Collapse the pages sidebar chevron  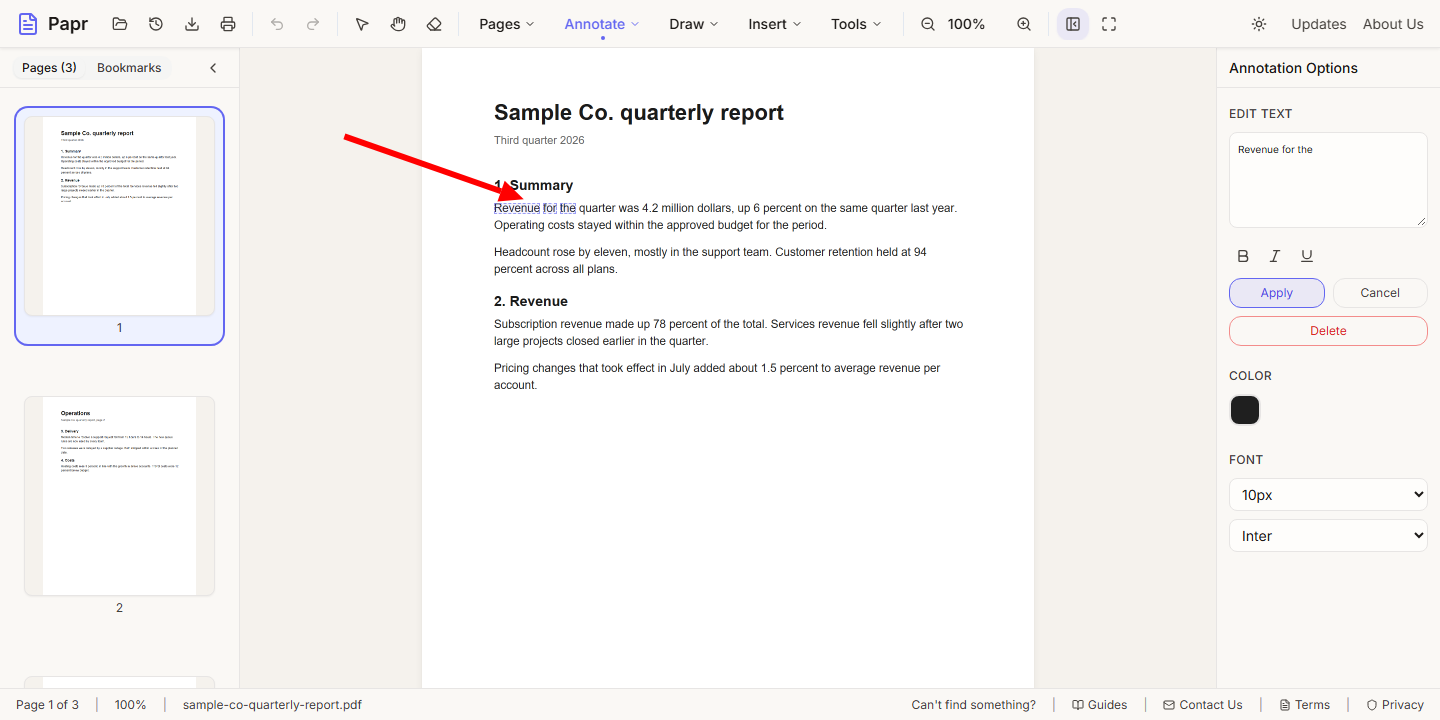213,68
